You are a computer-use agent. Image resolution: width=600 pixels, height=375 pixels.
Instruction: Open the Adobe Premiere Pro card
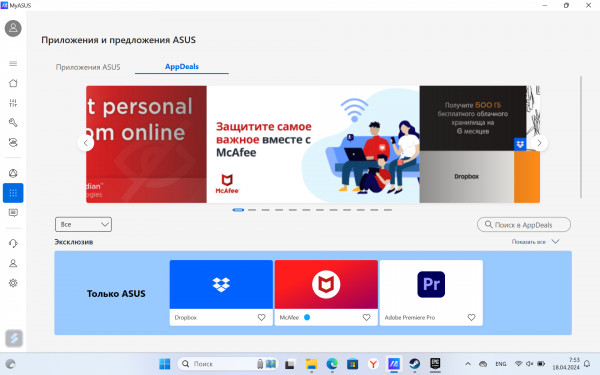click(x=431, y=293)
